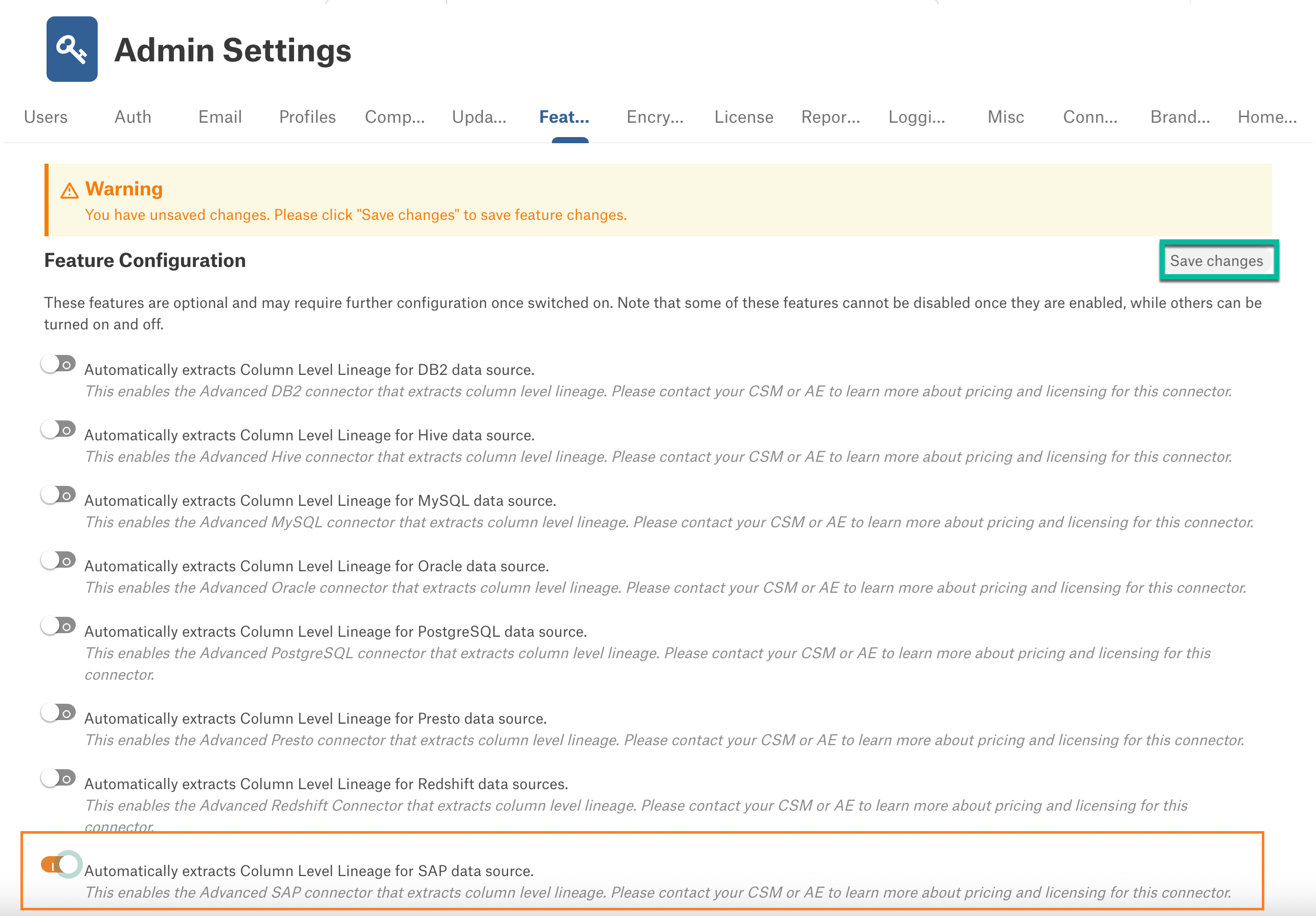This screenshot has width=1316, height=916.
Task: Open the Users tab
Action: [x=46, y=117]
